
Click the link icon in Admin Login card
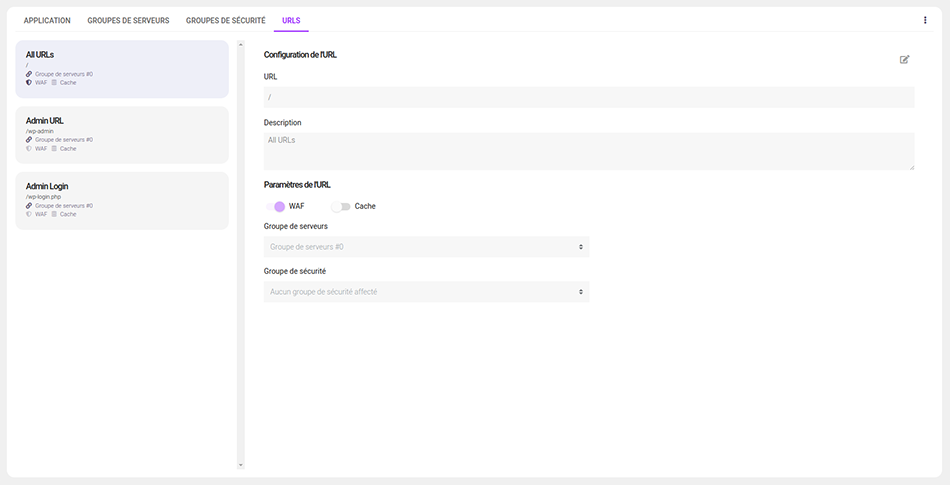pos(29,206)
